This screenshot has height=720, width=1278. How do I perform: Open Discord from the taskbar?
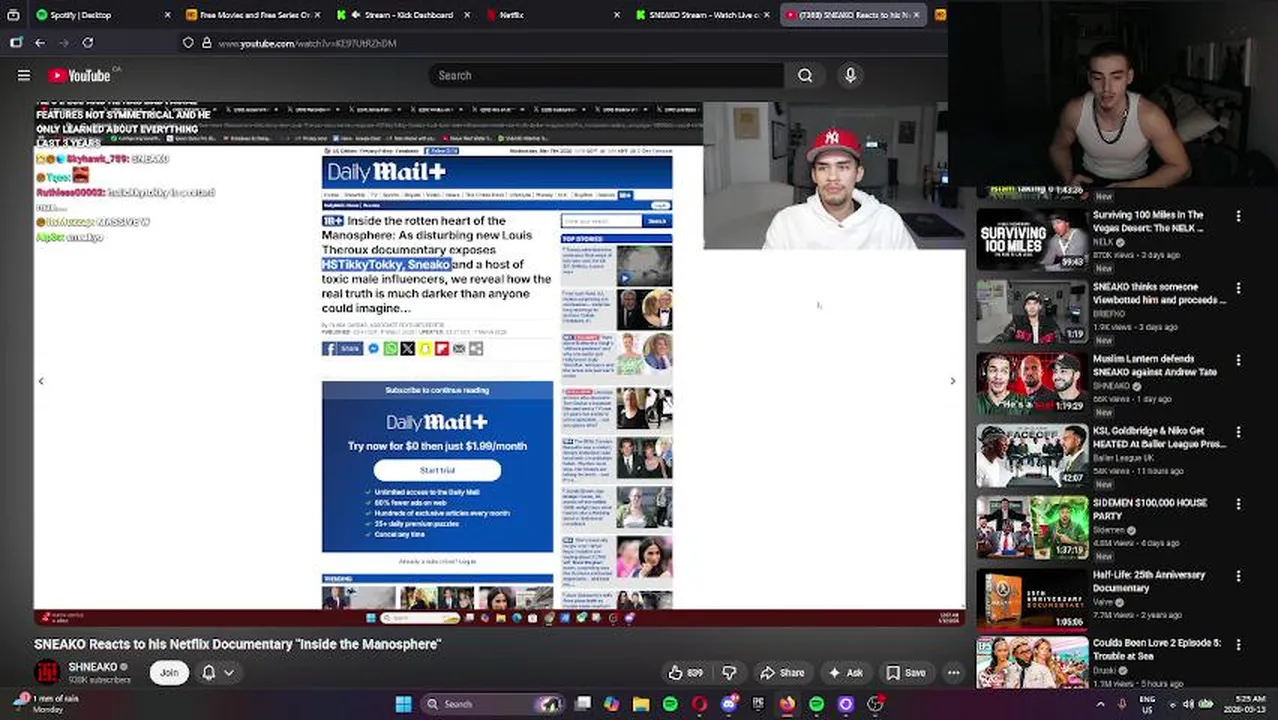point(729,704)
